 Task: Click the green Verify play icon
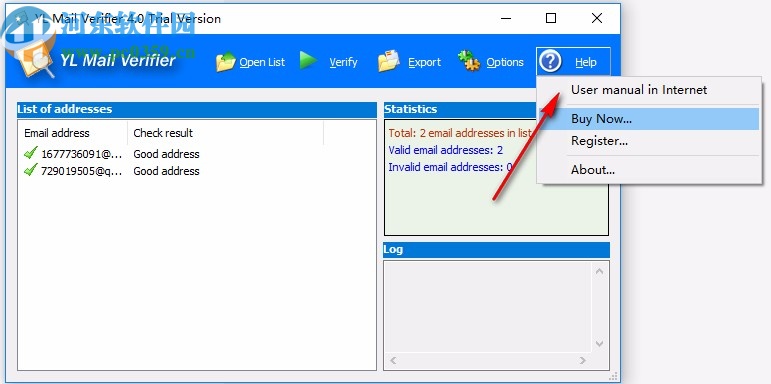[308, 60]
